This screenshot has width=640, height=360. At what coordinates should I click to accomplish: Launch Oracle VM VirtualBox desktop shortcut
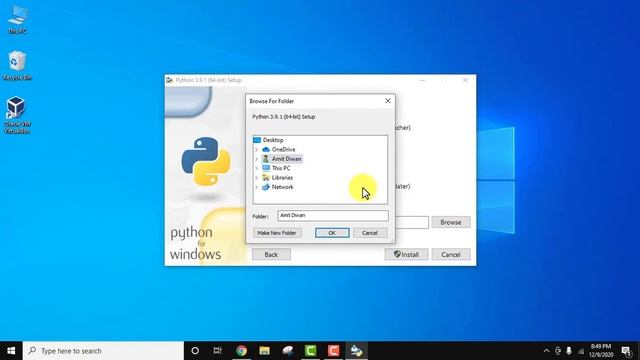pyautogui.click(x=17, y=115)
